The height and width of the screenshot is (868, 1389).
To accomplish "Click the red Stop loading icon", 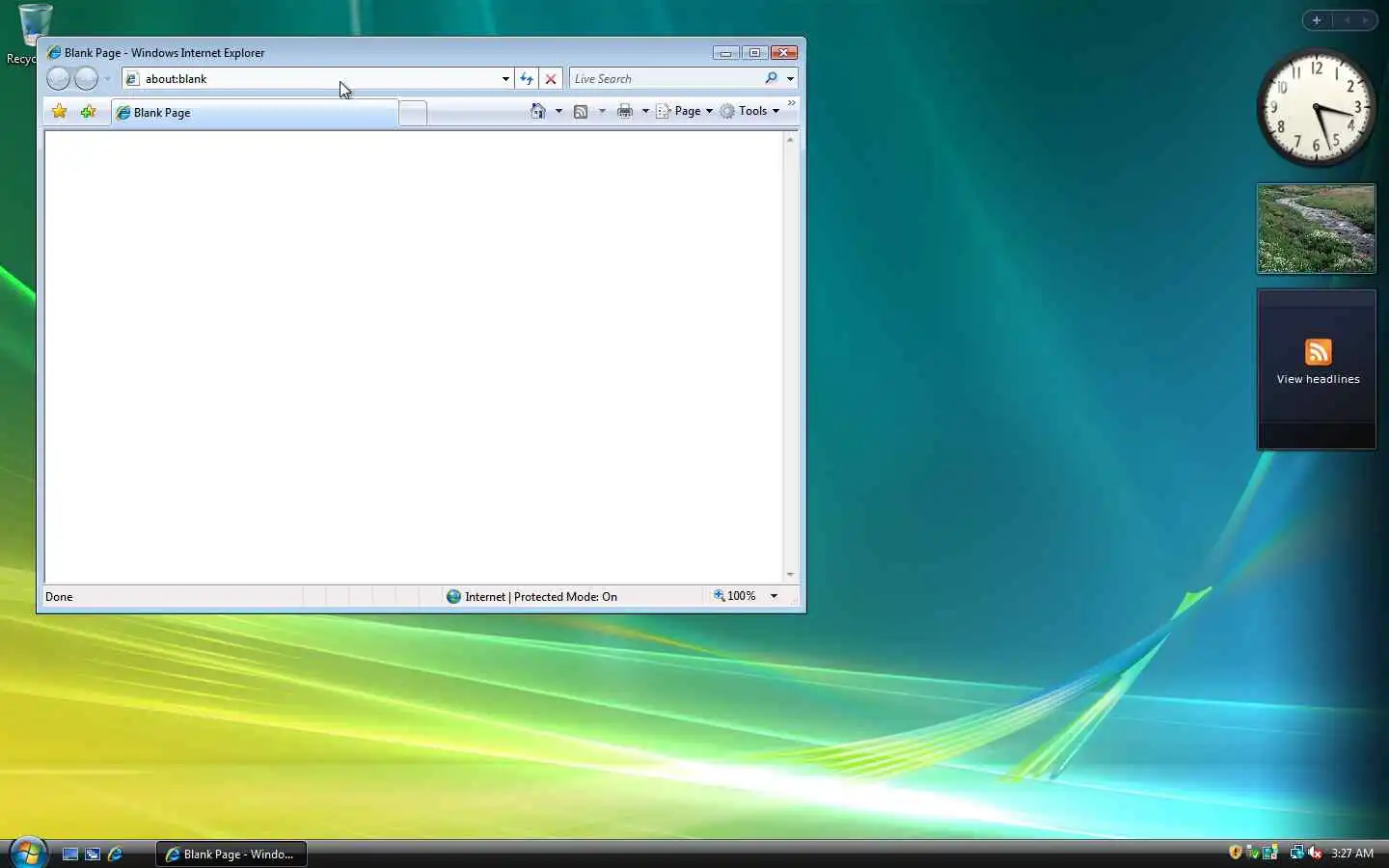I will [x=551, y=79].
